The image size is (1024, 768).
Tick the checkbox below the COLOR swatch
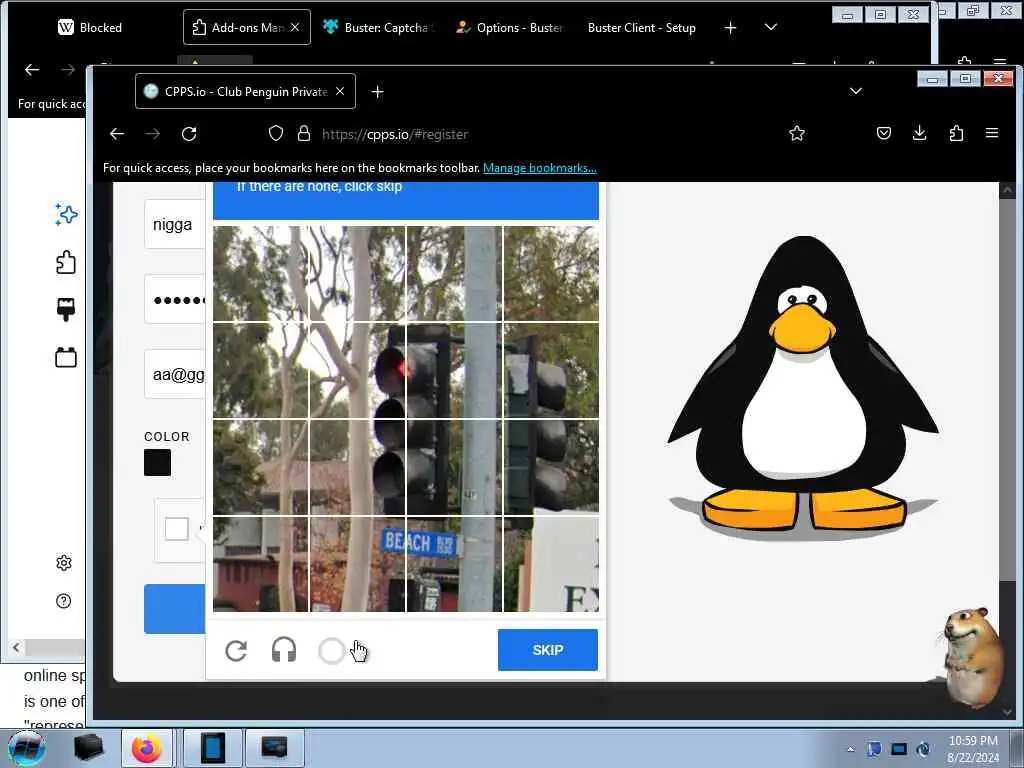click(176, 528)
